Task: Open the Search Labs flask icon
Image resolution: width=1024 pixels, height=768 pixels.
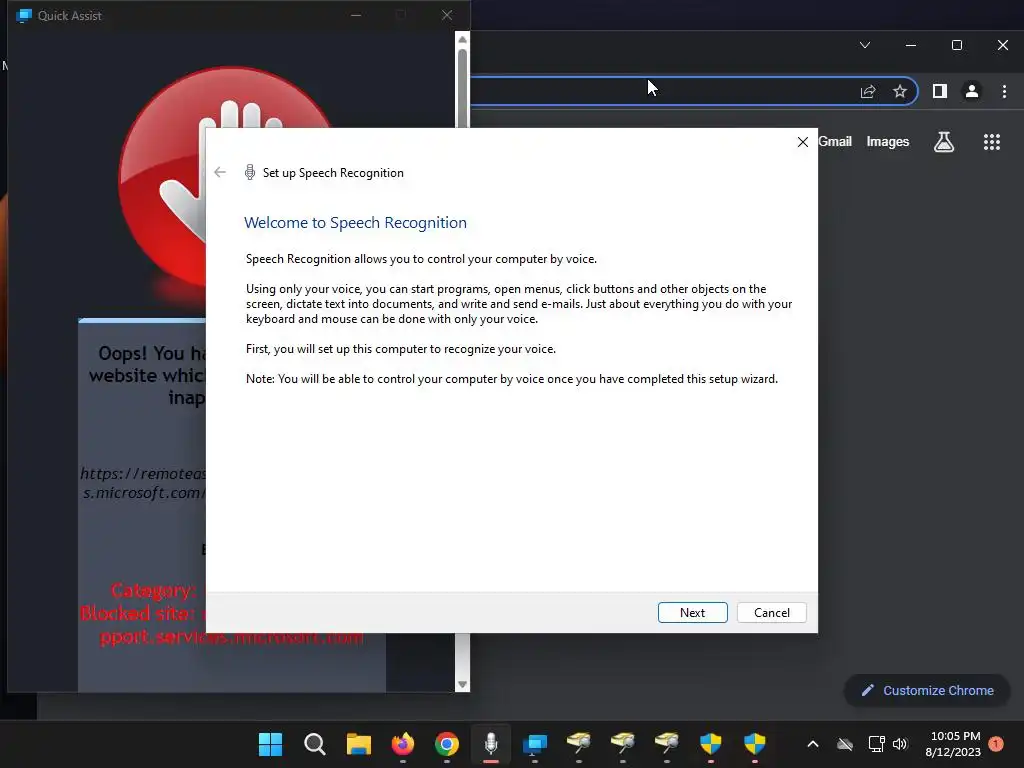Action: [943, 142]
